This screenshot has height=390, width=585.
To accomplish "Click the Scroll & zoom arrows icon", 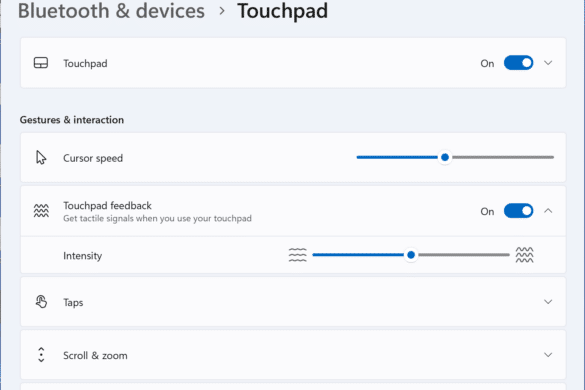I will pos(41,355).
